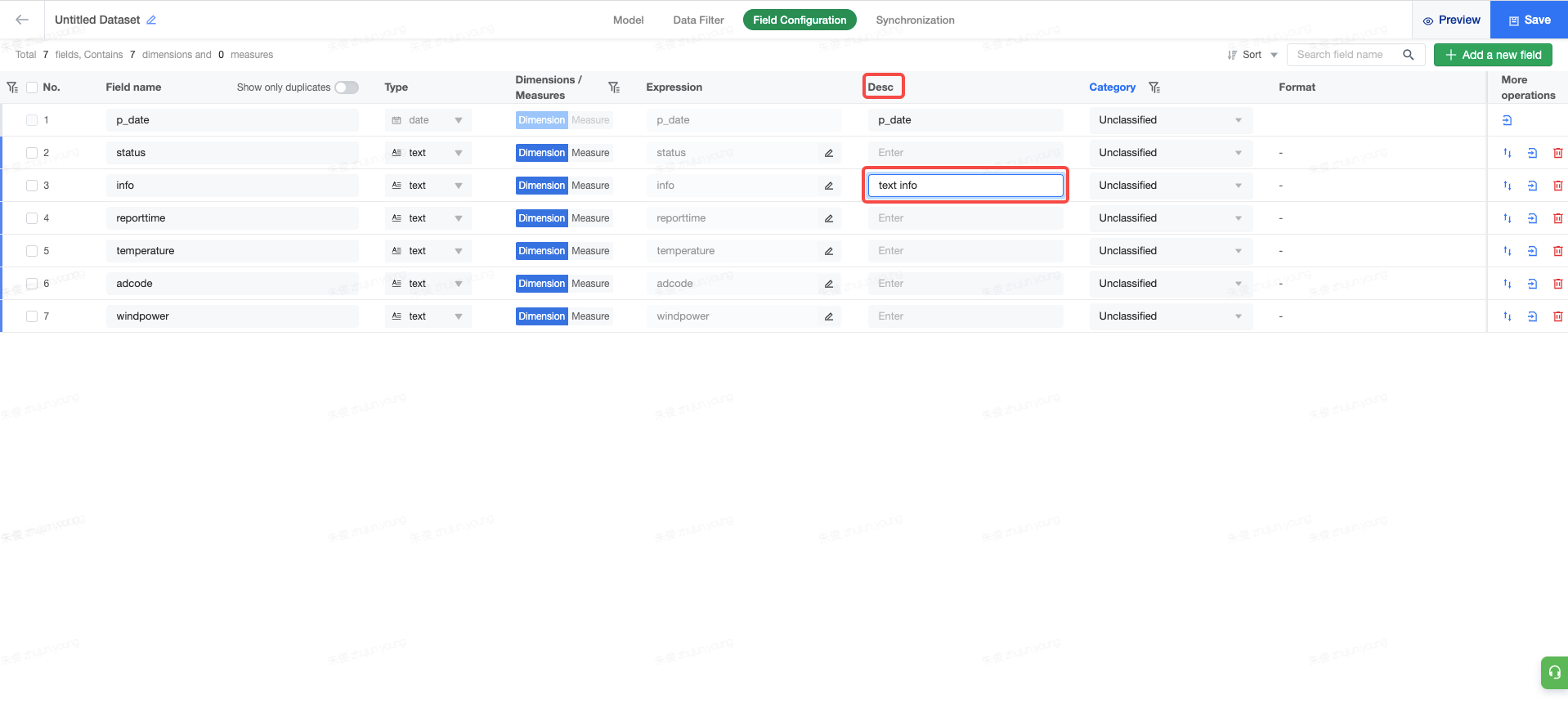Click the Preview button
The height and width of the screenshot is (708, 1568).
pos(1451,20)
